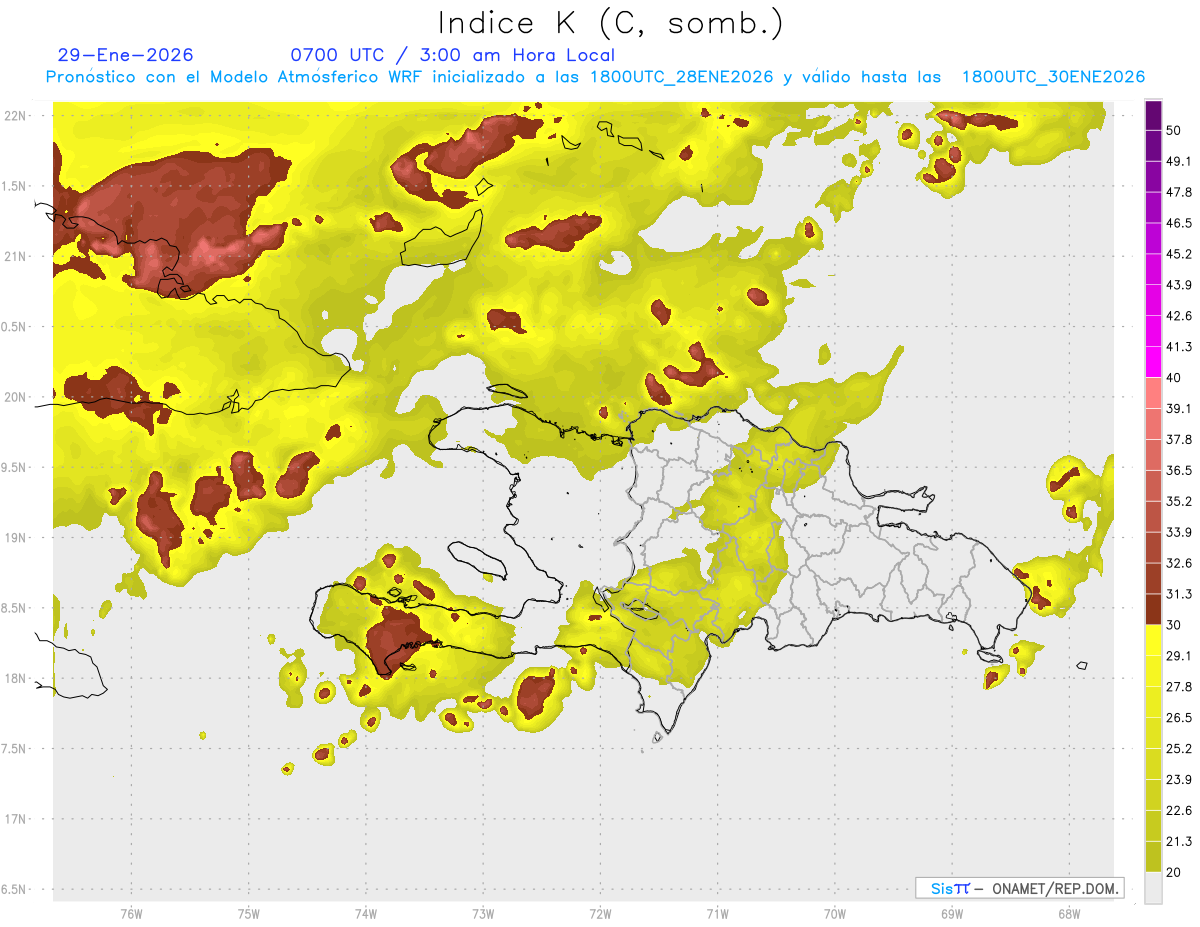Click the colorbar value "40"

coord(1175,378)
